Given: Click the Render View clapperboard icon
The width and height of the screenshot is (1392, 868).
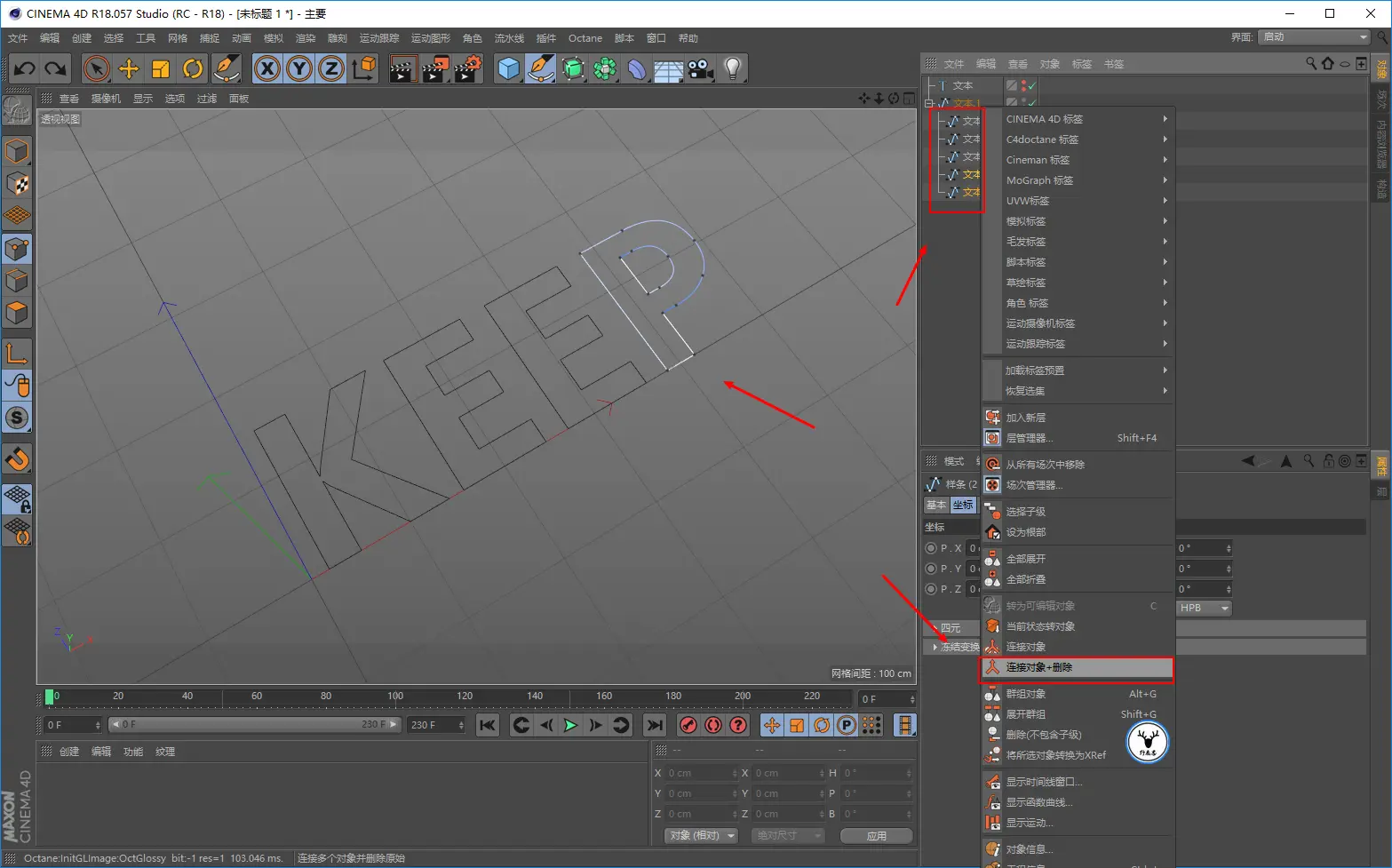Looking at the screenshot, I should tap(402, 68).
